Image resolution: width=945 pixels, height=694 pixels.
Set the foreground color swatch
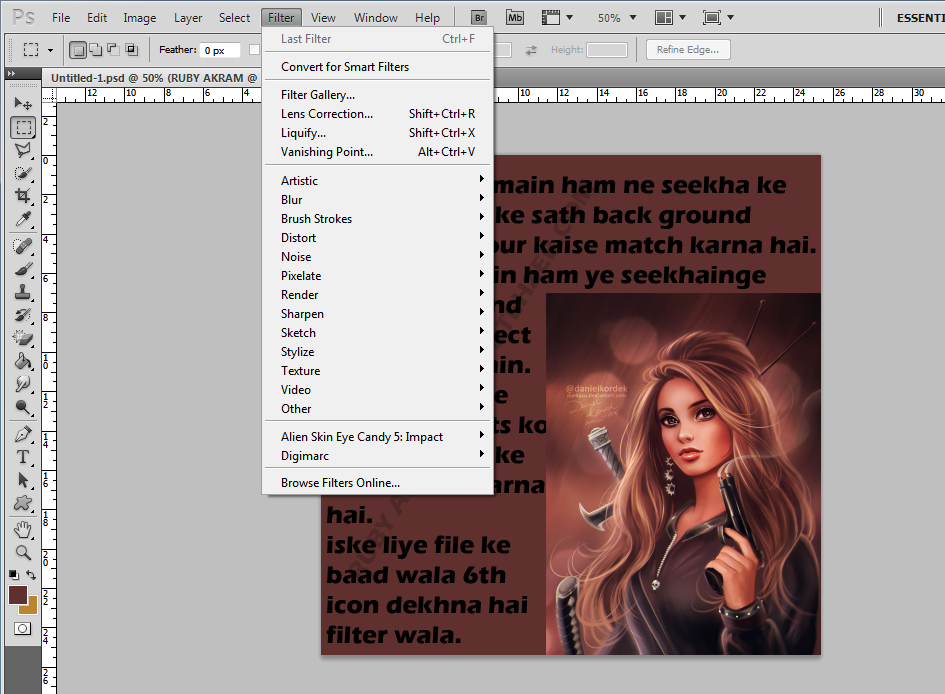tap(17, 595)
